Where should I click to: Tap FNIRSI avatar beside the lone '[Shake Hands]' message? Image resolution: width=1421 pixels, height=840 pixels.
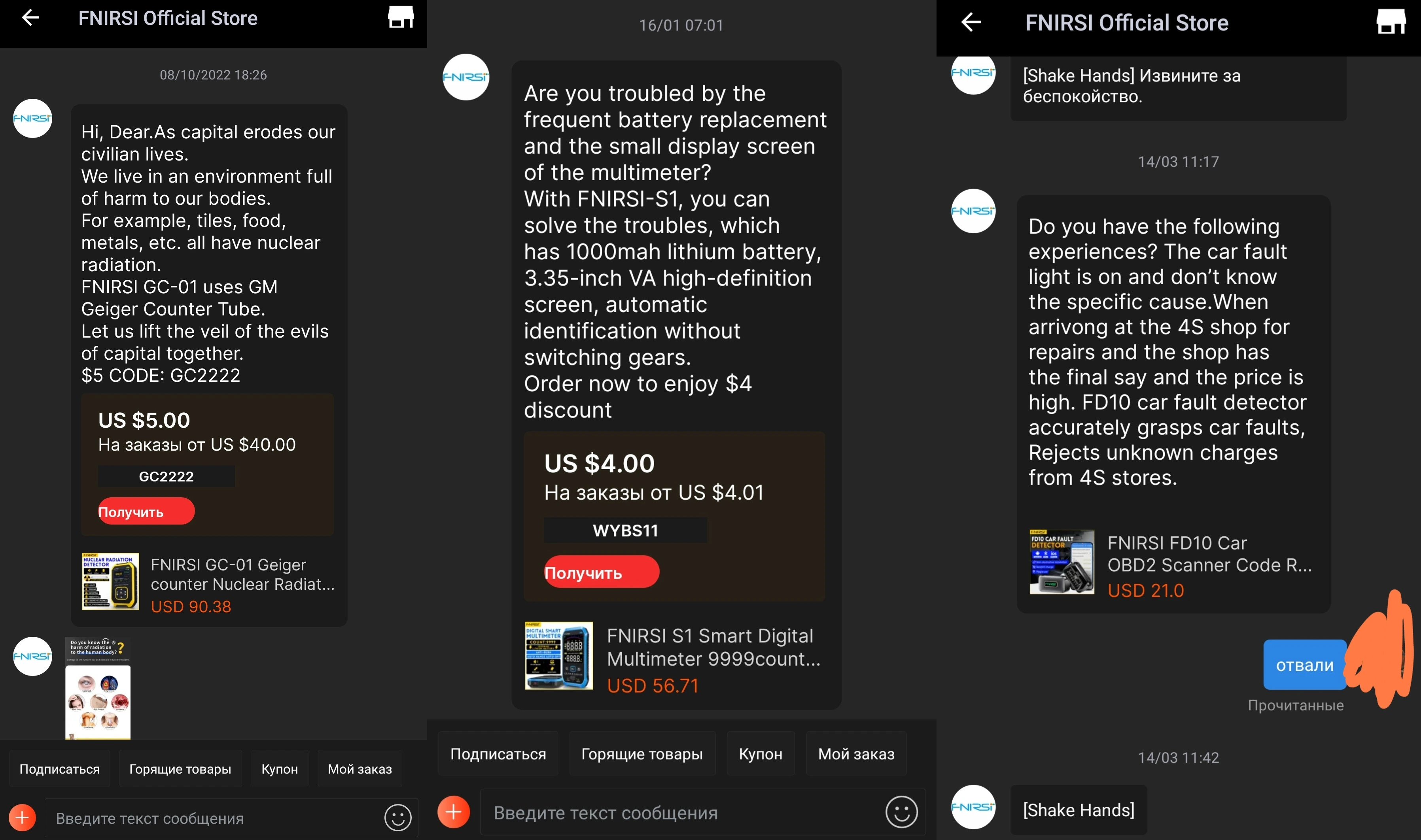(973, 807)
